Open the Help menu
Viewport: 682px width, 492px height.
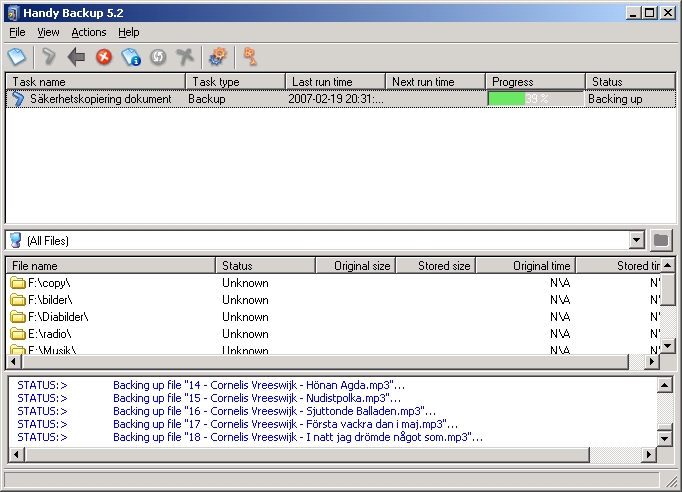point(129,32)
